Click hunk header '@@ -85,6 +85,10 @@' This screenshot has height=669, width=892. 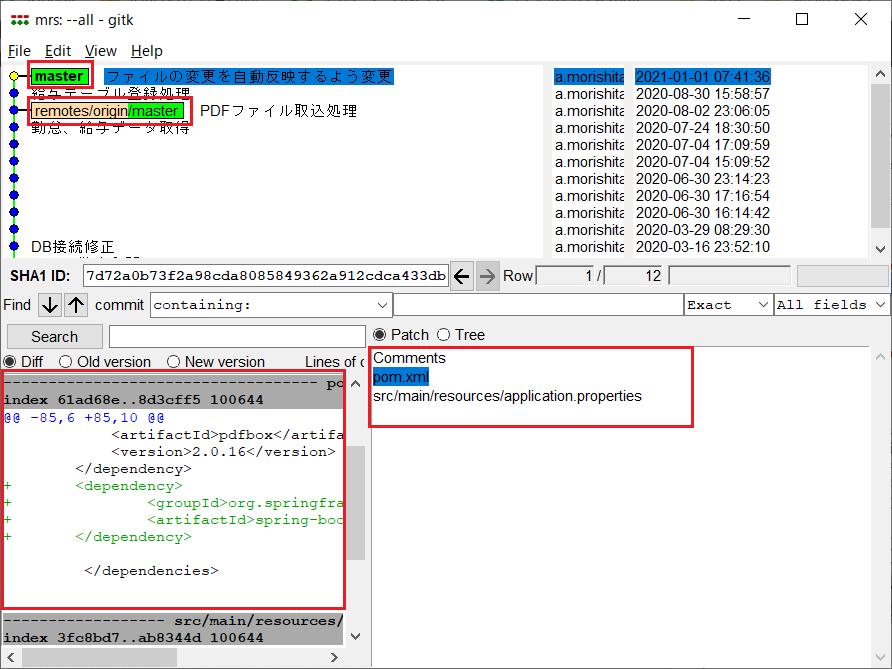click(84, 418)
